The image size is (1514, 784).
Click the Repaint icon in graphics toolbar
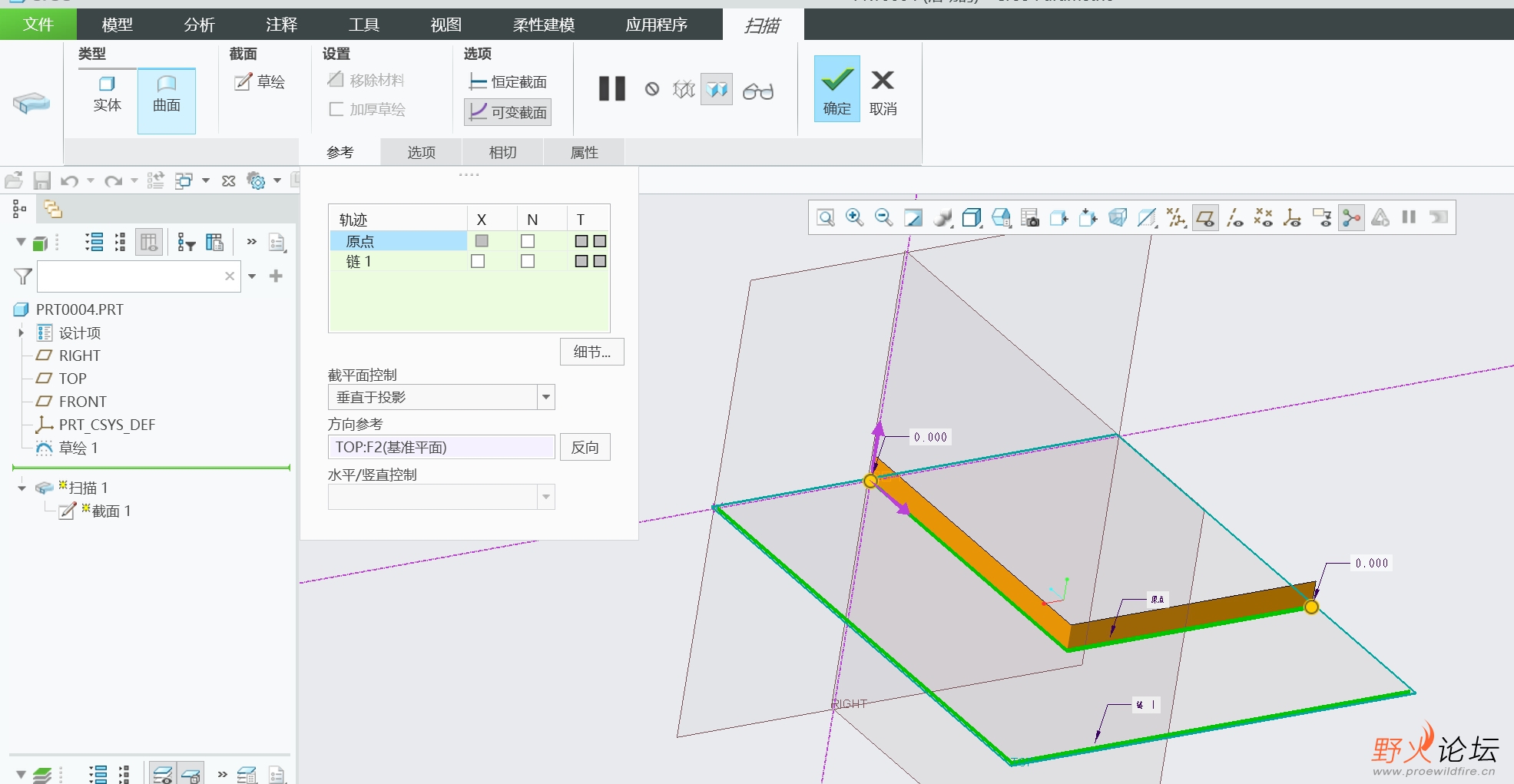pos(913,218)
